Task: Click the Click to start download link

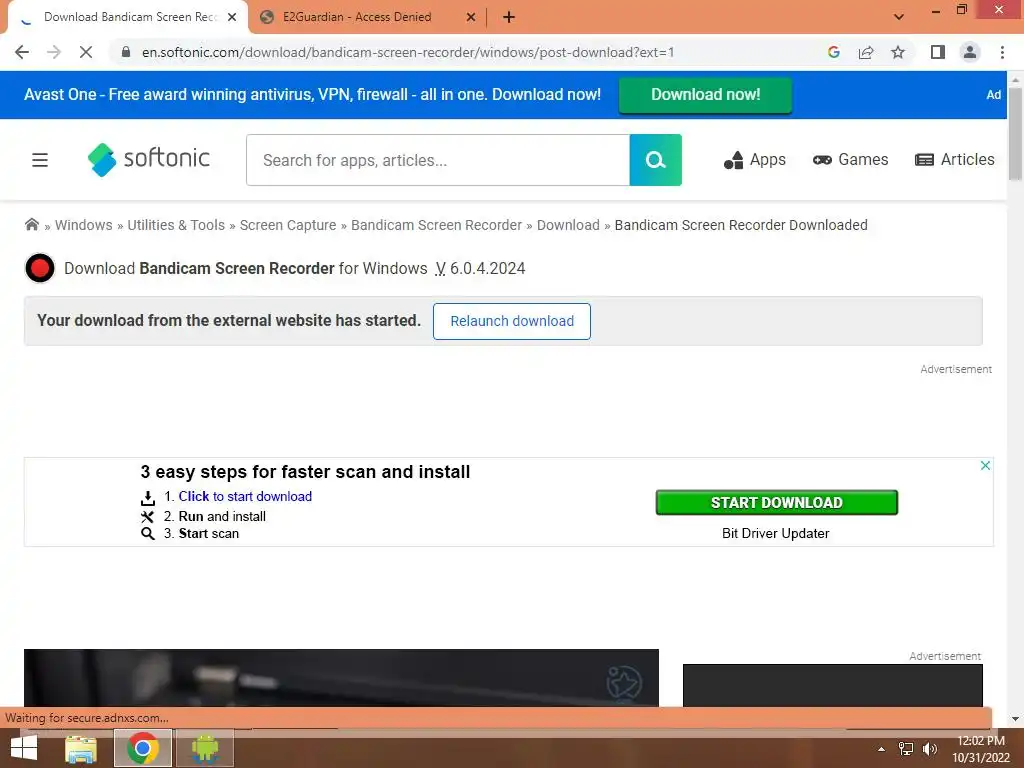Action: (x=245, y=496)
